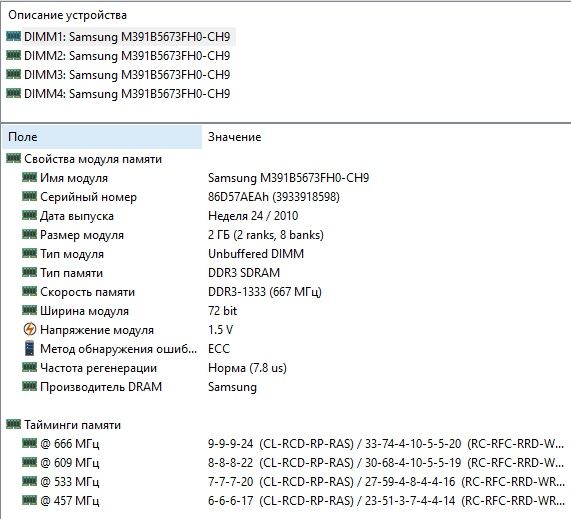Select the DIMM4 memory module icon
The height and width of the screenshot is (519, 571).
coord(13,93)
